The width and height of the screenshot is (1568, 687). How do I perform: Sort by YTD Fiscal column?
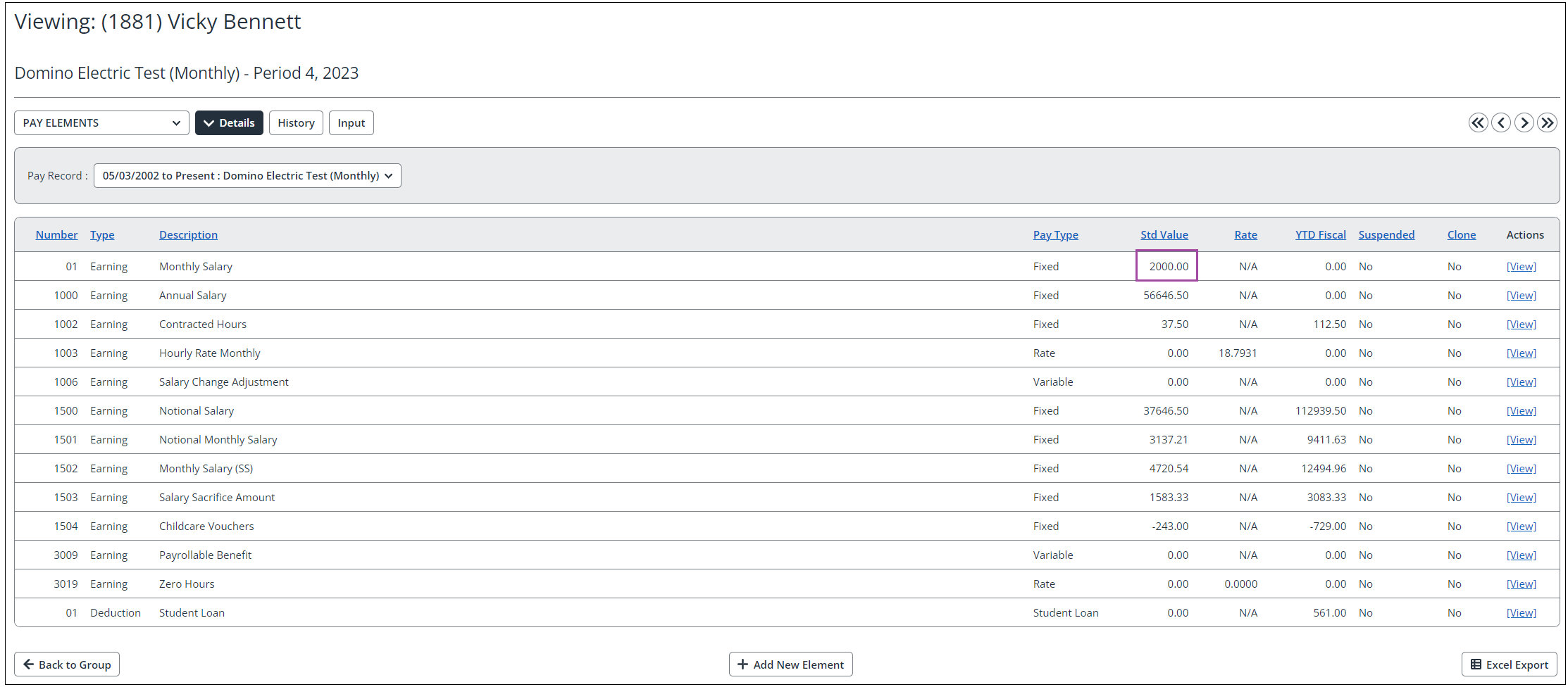pyautogui.click(x=1320, y=235)
